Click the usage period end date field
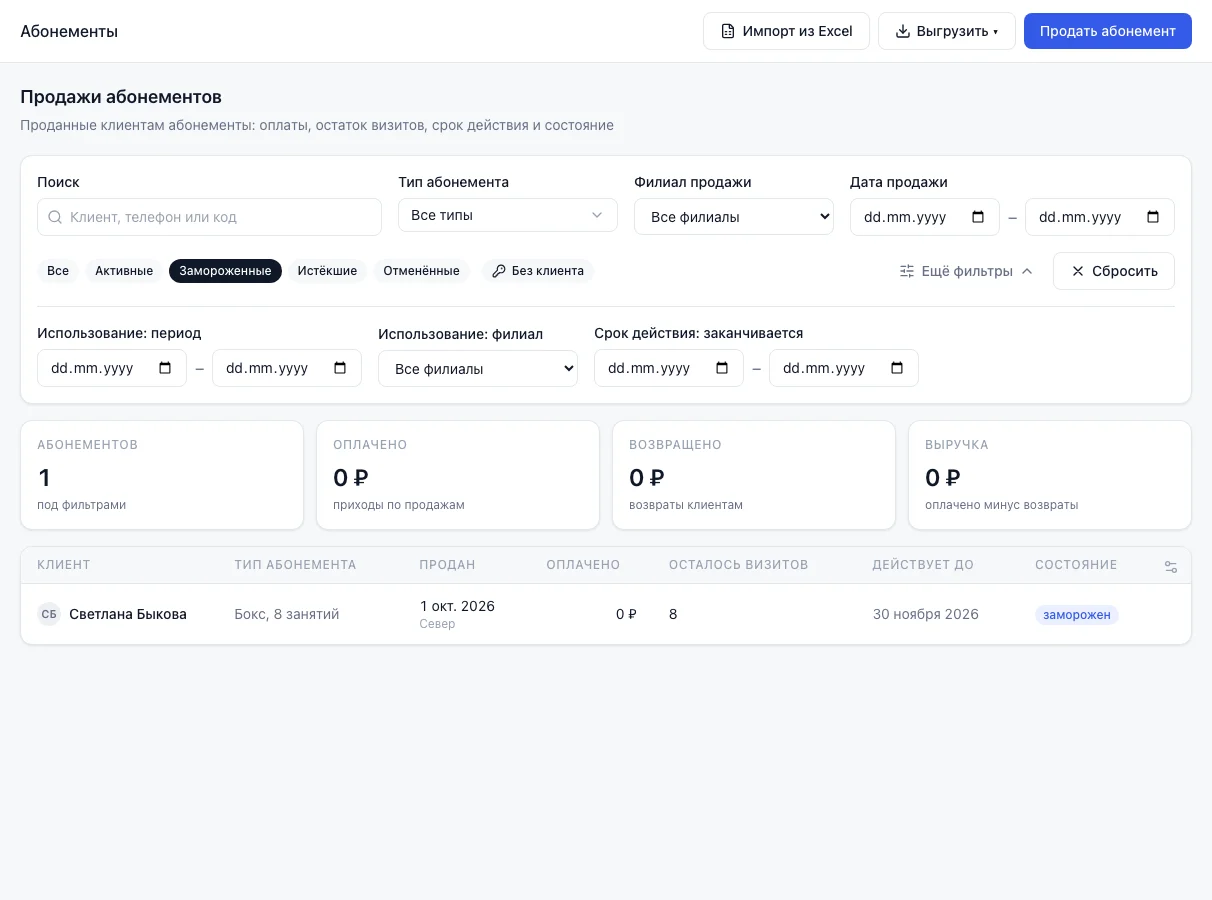This screenshot has height=900, width=1212. [x=287, y=368]
